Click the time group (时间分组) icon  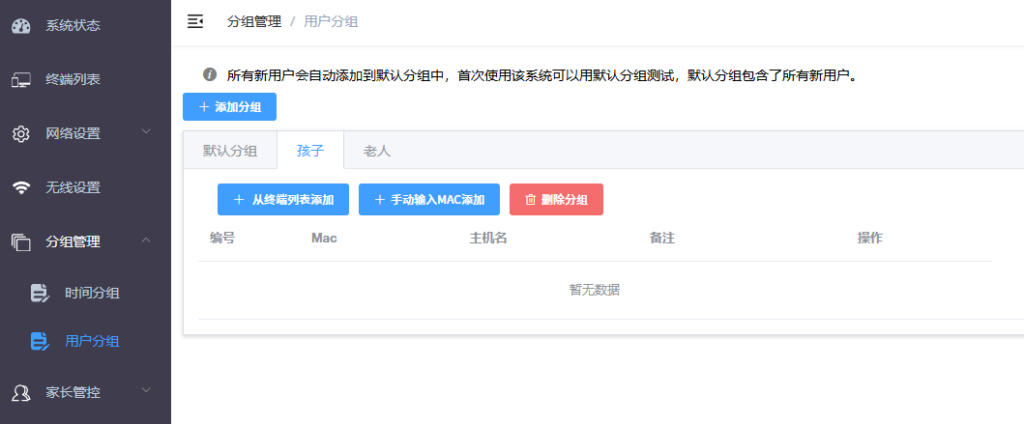point(40,293)
